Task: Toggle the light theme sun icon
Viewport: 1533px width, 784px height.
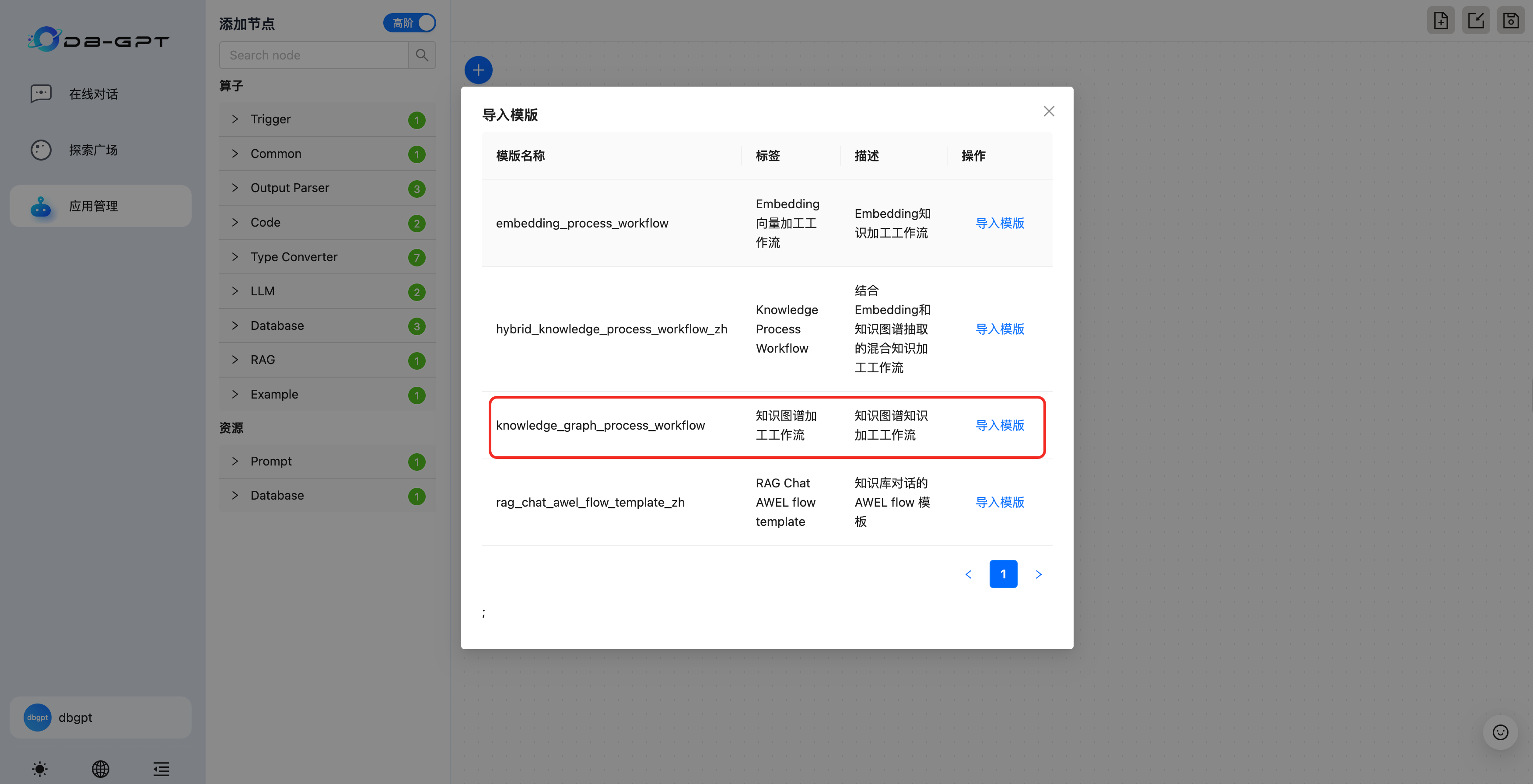Action: (40, 769)
